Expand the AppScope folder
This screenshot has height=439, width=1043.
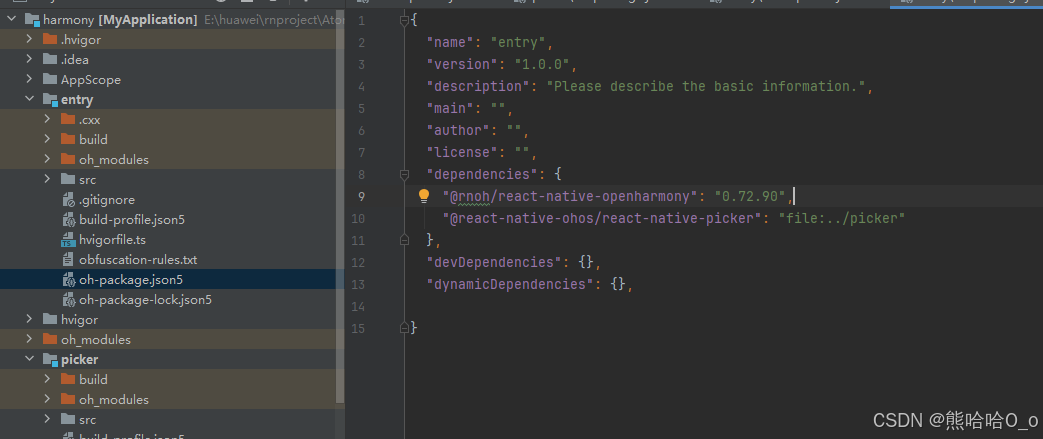coord(29,79)
